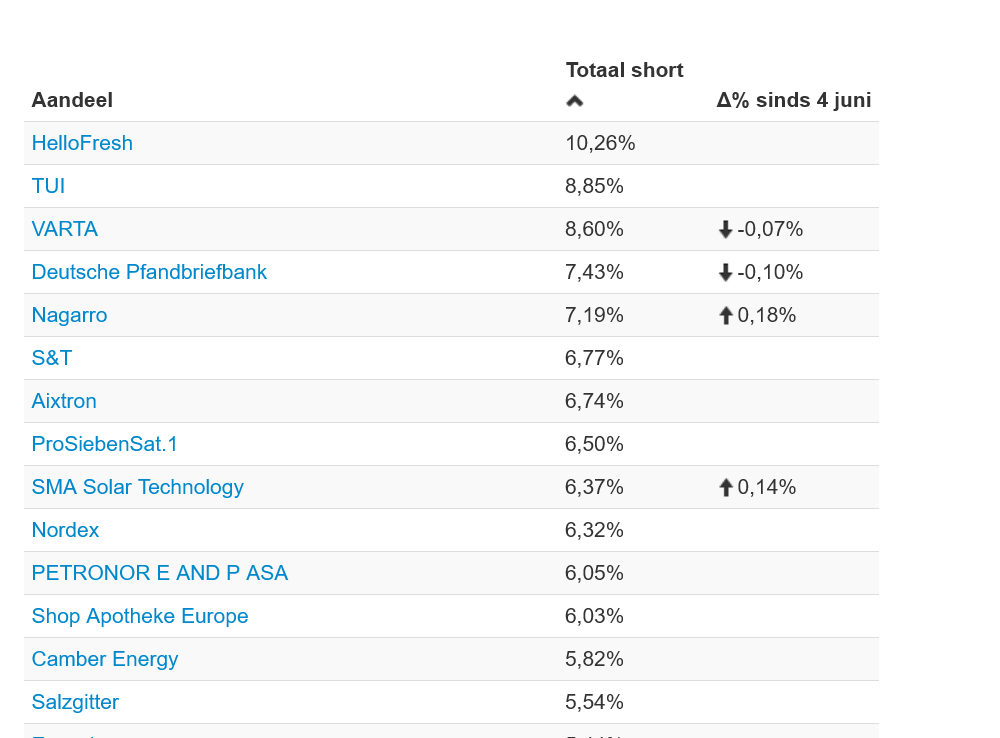The width and height of the screenshot is (1000, 738).
Task: Open PETRONOR E AND P ASA link
Action: pos(159,573)
